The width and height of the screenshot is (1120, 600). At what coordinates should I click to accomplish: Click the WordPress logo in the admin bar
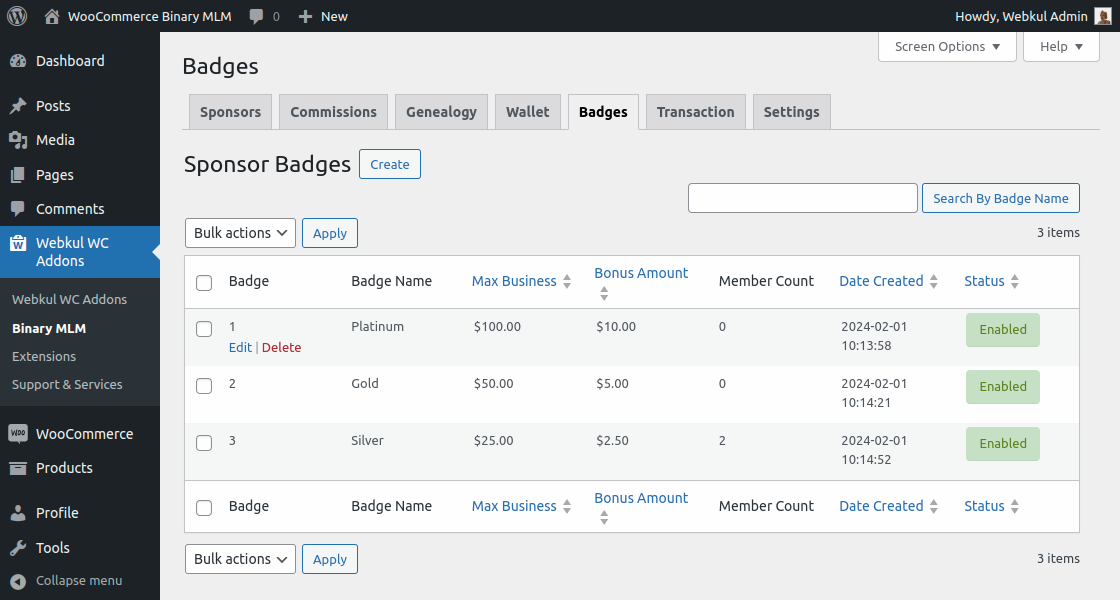point(16,15)
